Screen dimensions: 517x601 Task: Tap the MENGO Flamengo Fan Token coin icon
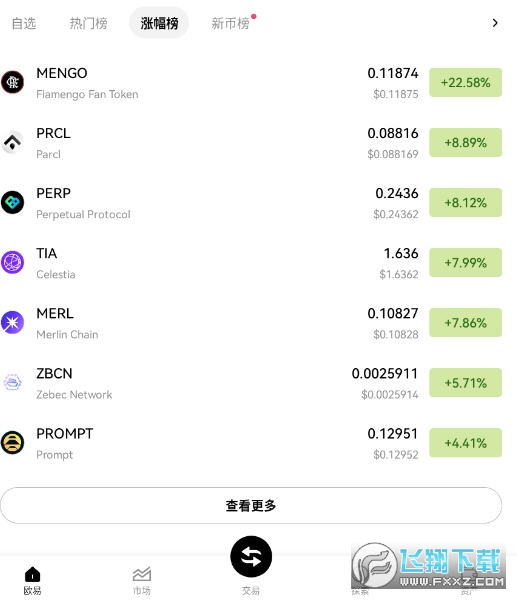coord(12,82)
